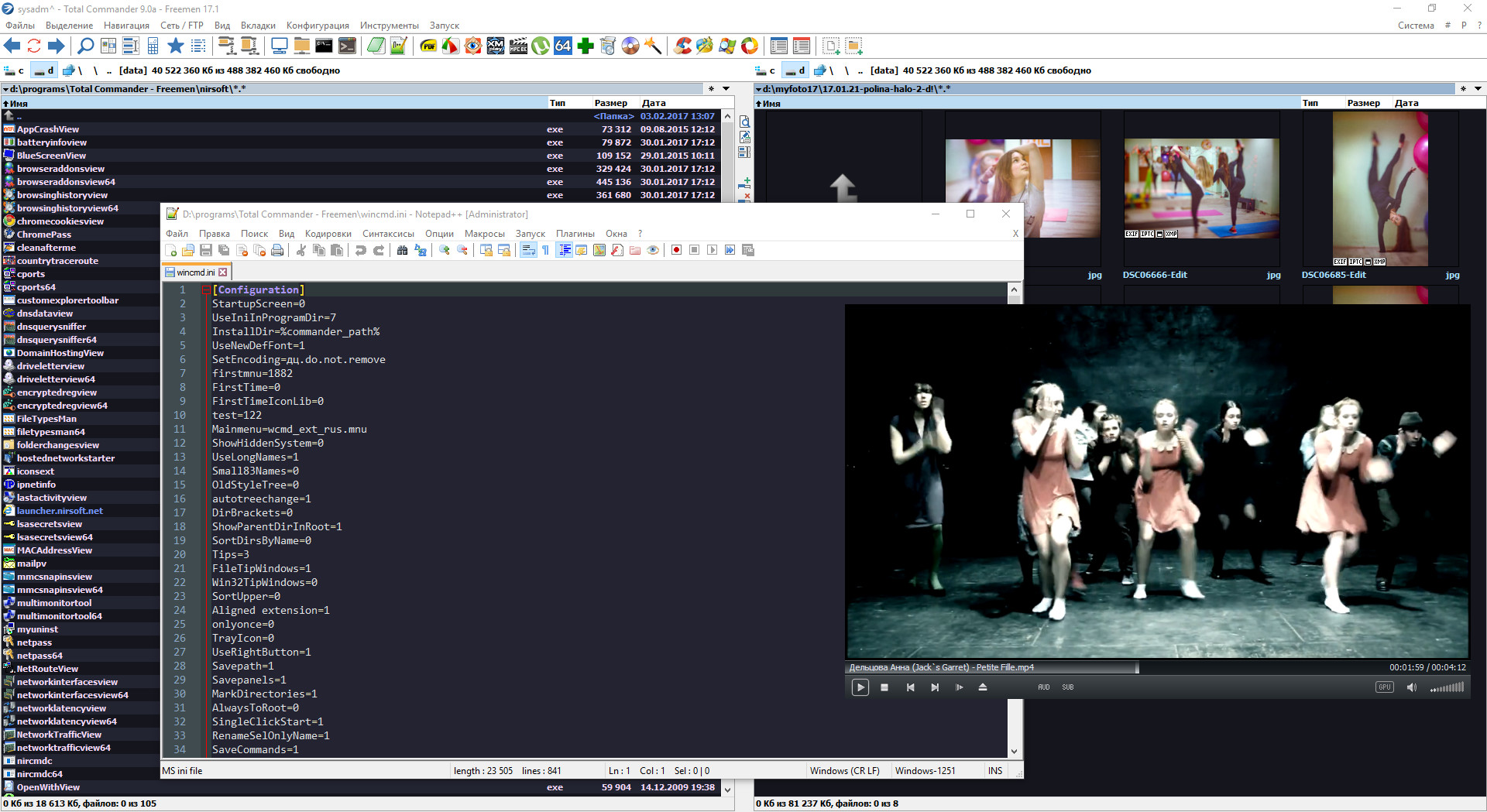The width and height of the screenshot is (1487, 812).
Task: Open left panel favorites asterisk button
Action: tap(711, 89)
